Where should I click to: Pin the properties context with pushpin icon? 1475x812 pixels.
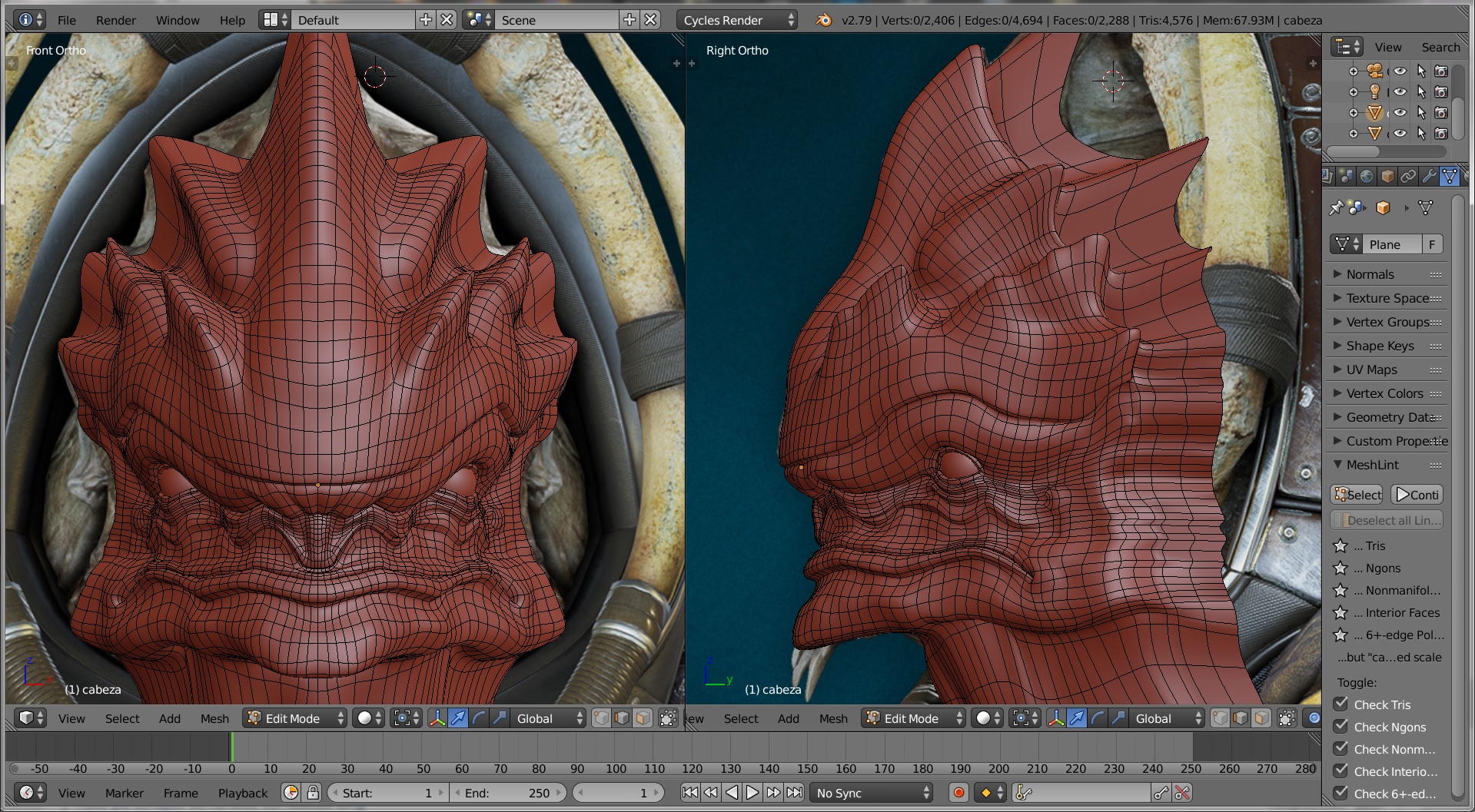pos(1336,208)
